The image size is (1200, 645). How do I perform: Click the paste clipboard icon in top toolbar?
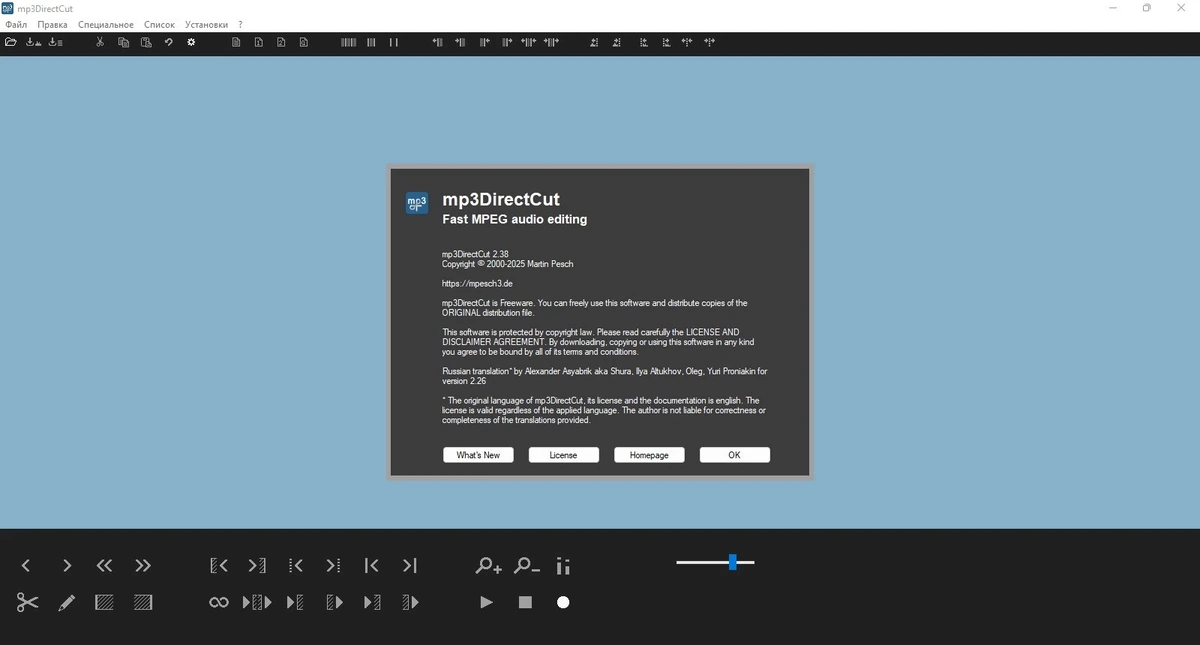point(146,42)
